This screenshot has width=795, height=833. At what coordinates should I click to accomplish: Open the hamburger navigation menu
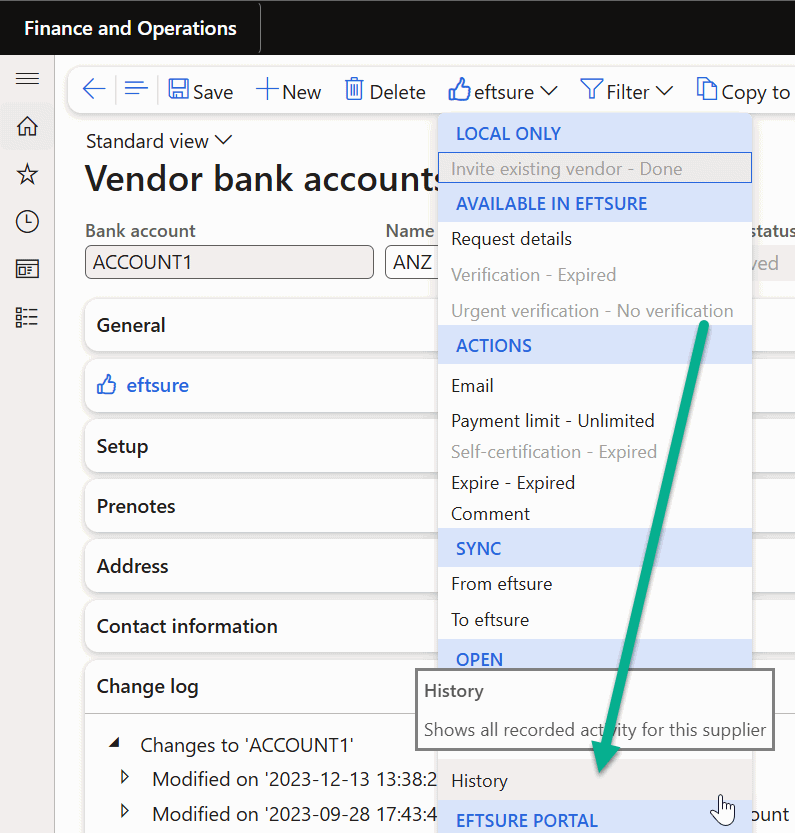coord(27,79)
